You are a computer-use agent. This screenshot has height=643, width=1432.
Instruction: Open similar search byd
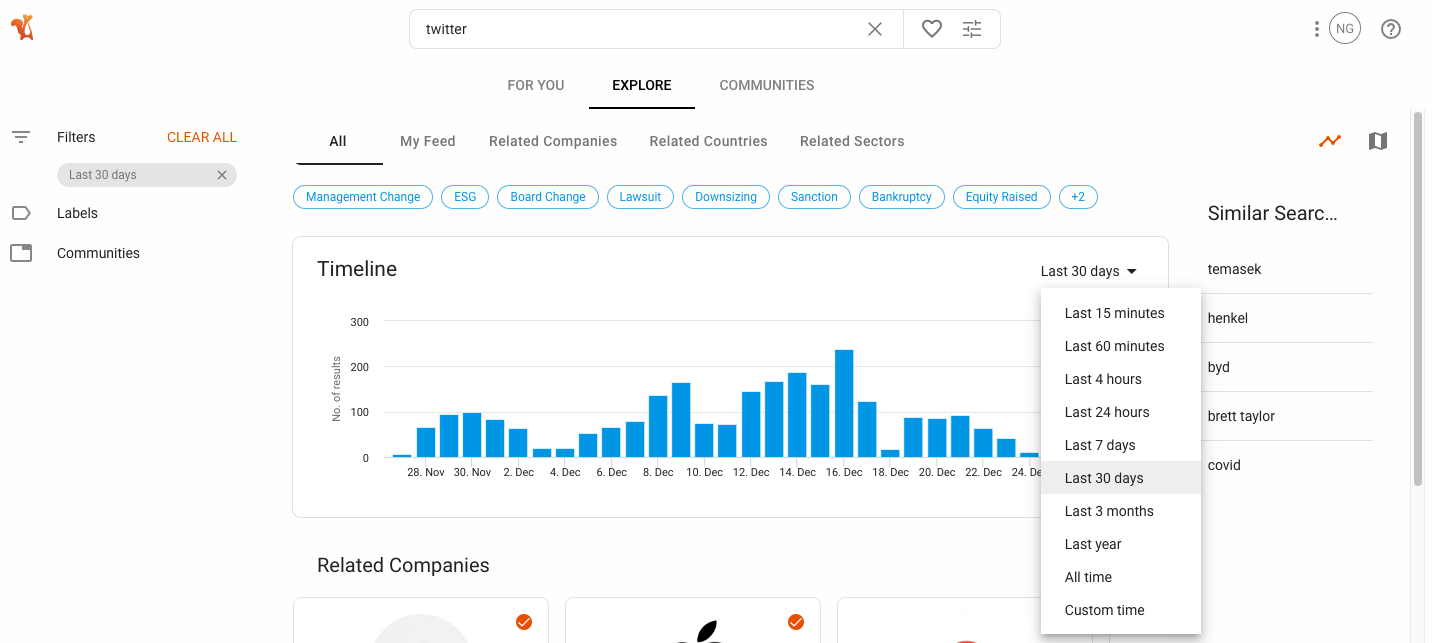[x=1219, y=367]
